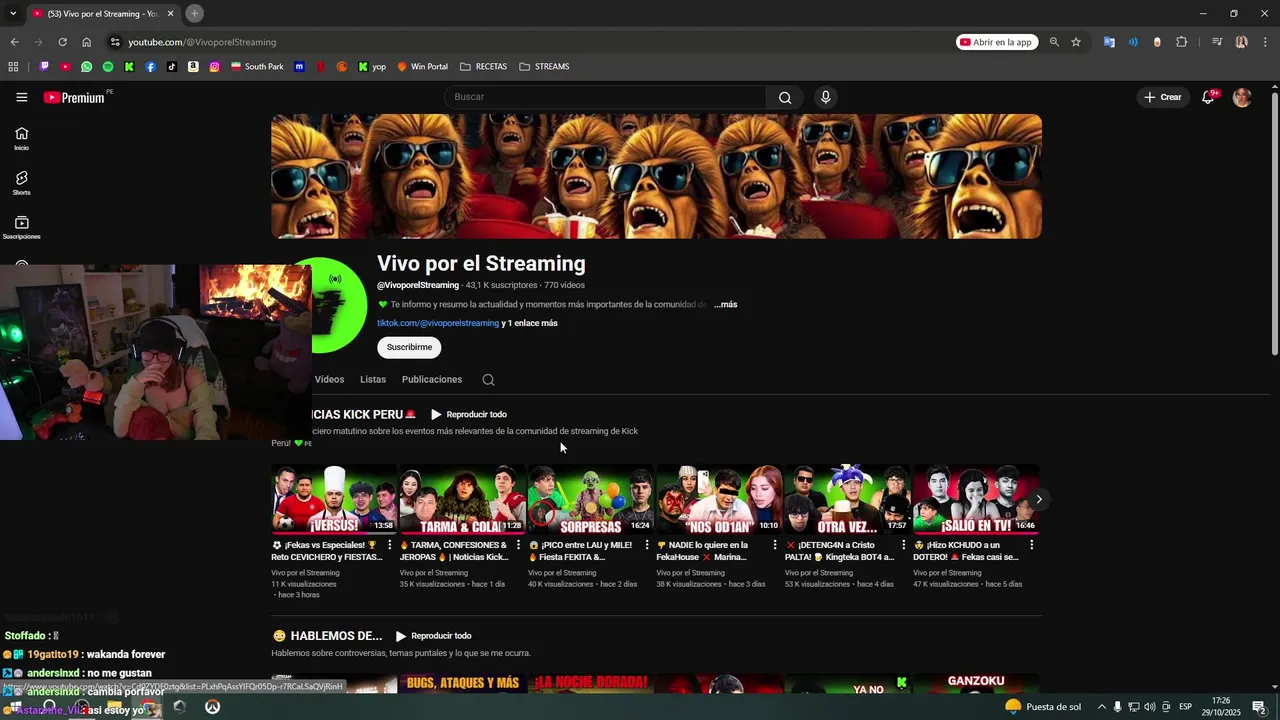Open Spotify bookmark icon

(108, 67)
